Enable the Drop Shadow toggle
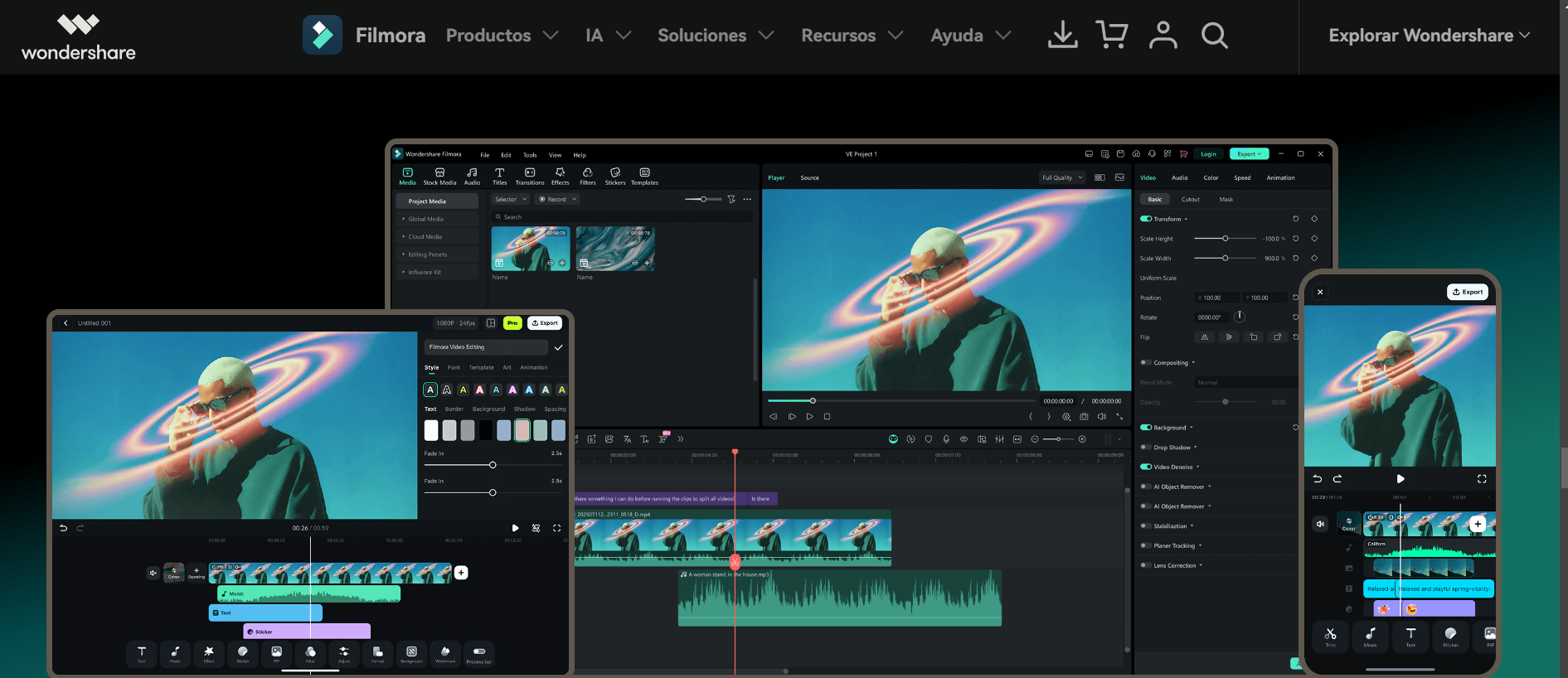 [1146, 447]
